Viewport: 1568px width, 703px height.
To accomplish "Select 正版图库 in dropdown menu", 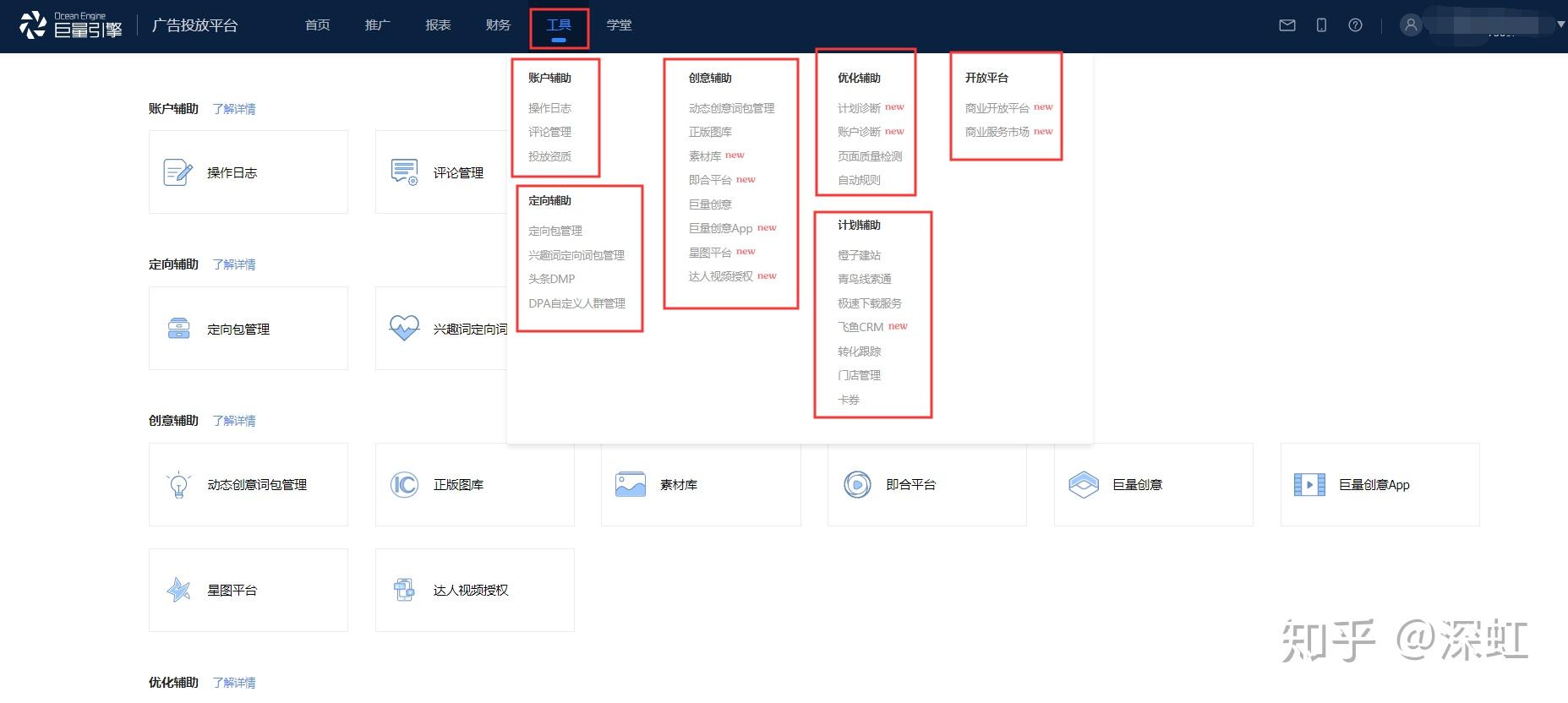I will click(x=710, y=132).
